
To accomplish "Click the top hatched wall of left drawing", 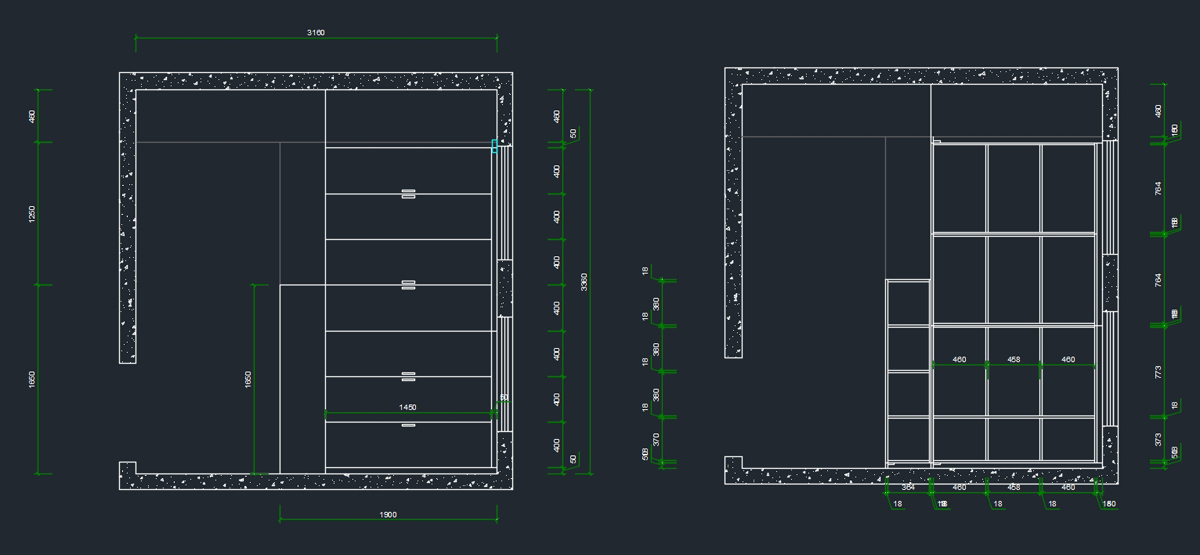I will tap(316, 81).
